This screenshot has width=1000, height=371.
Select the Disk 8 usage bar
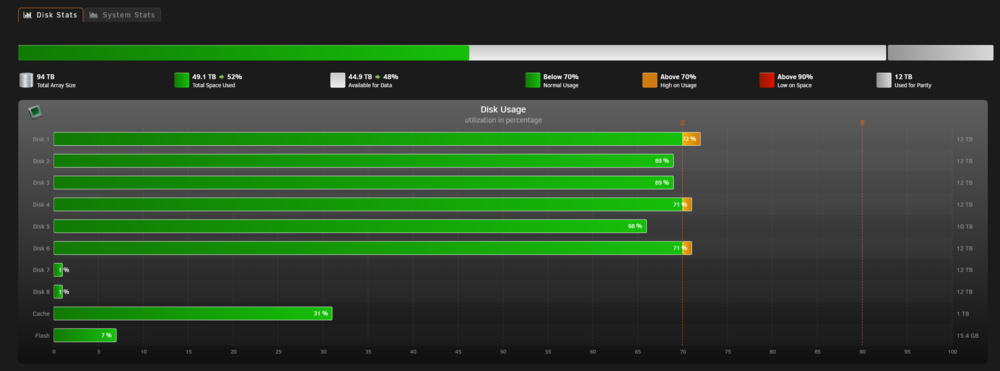click(x=58, y=292)
